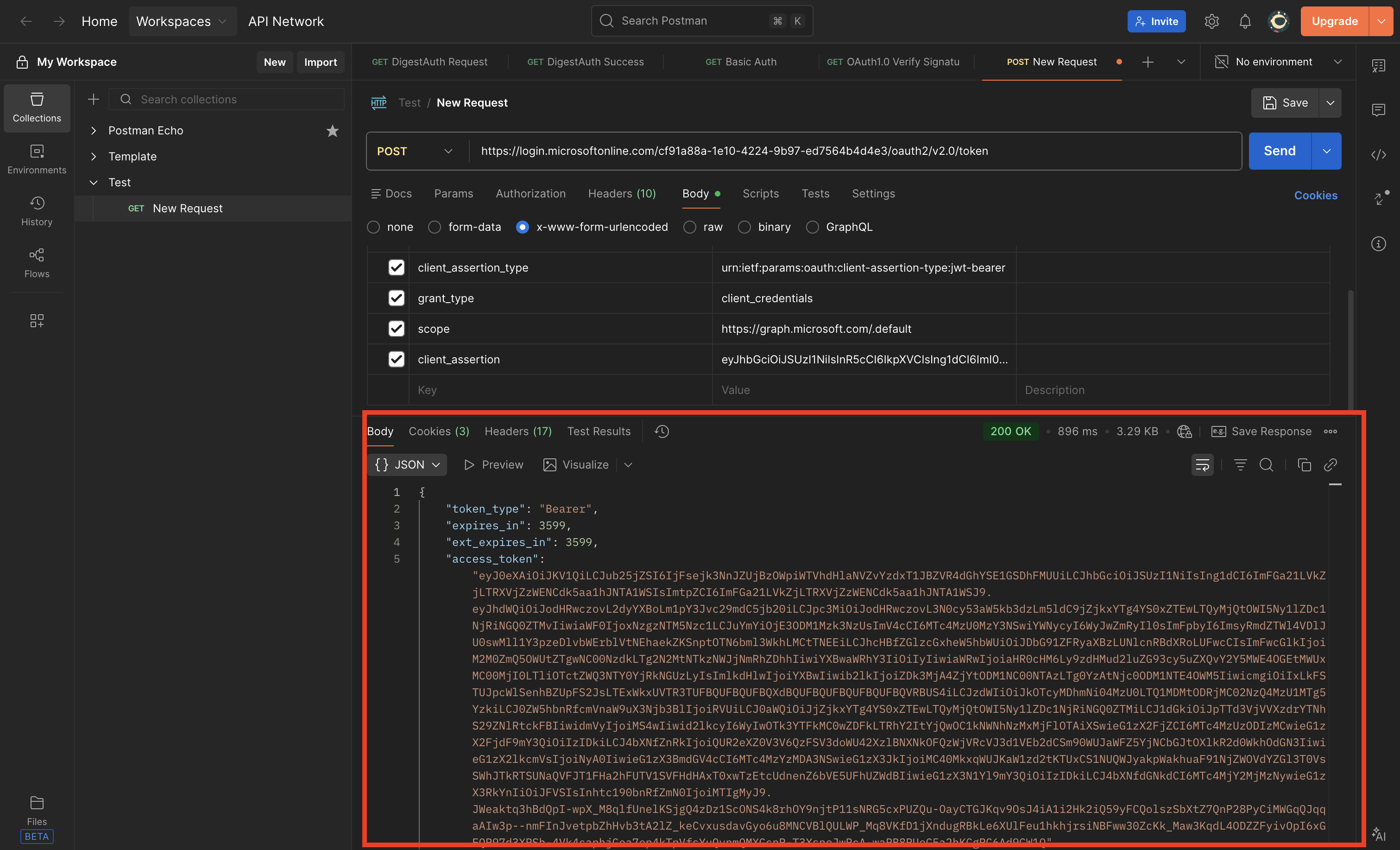1400x850 pixels.
Task: Expand the Postman Echo collection
Action: tap(93, 131)
